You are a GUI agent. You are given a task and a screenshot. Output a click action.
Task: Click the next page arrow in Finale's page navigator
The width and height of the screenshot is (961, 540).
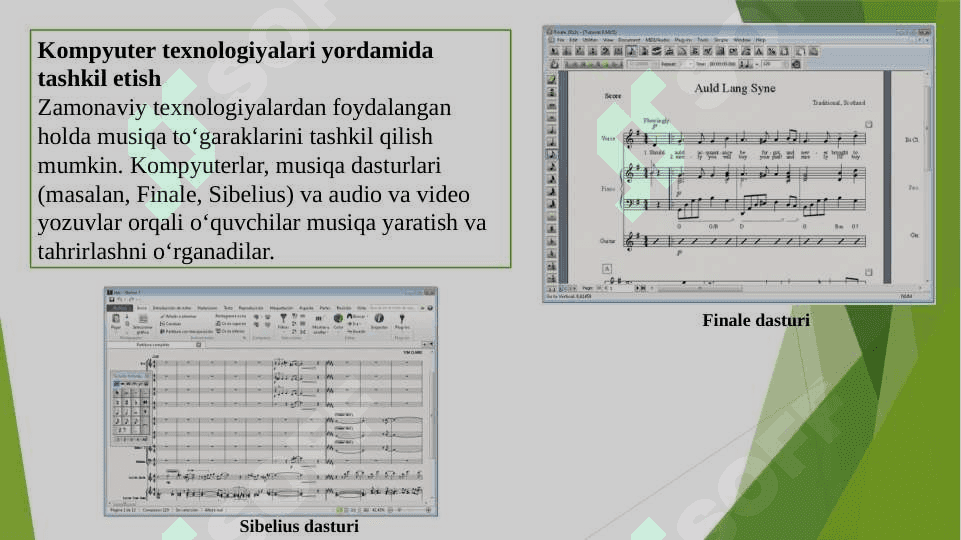[x=637, y=287]
